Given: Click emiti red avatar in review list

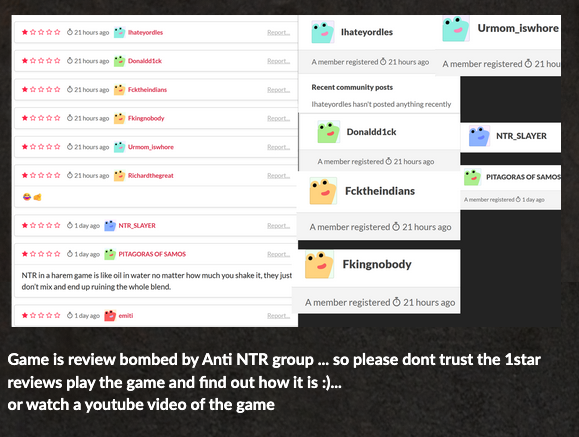Looking at the screenshot, I should (x=110, y=315).
